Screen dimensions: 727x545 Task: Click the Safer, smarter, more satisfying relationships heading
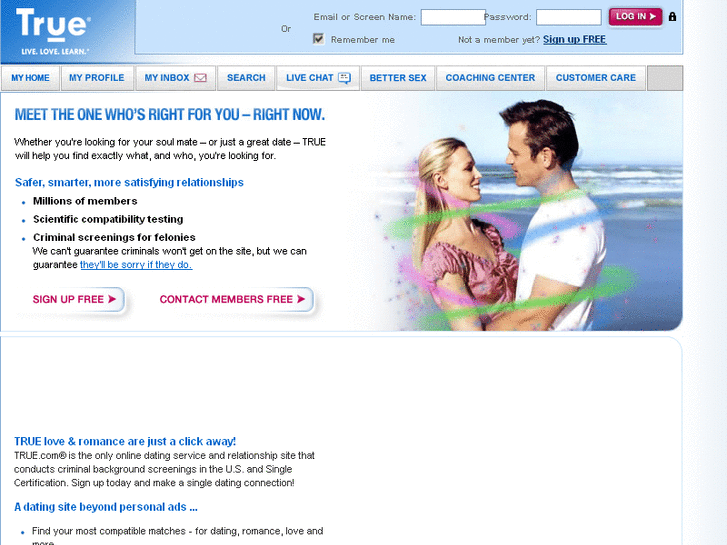pos(129,182)
